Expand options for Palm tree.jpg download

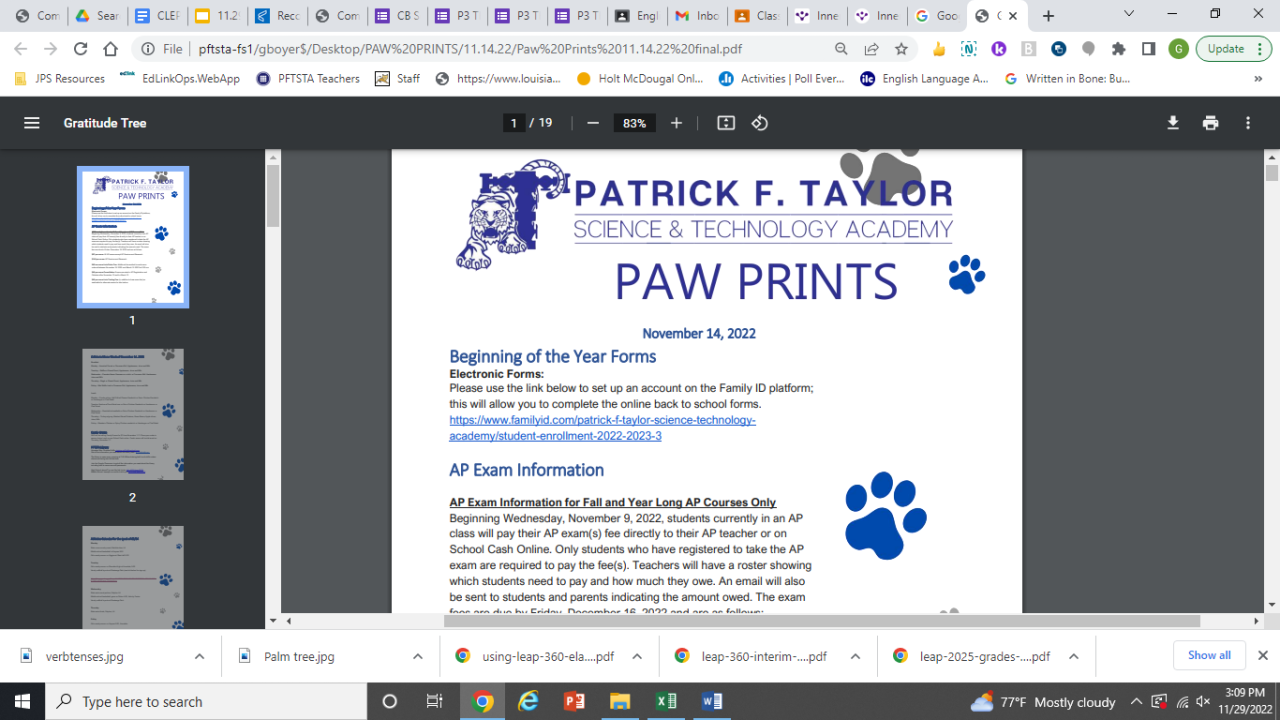click(418, 657)
